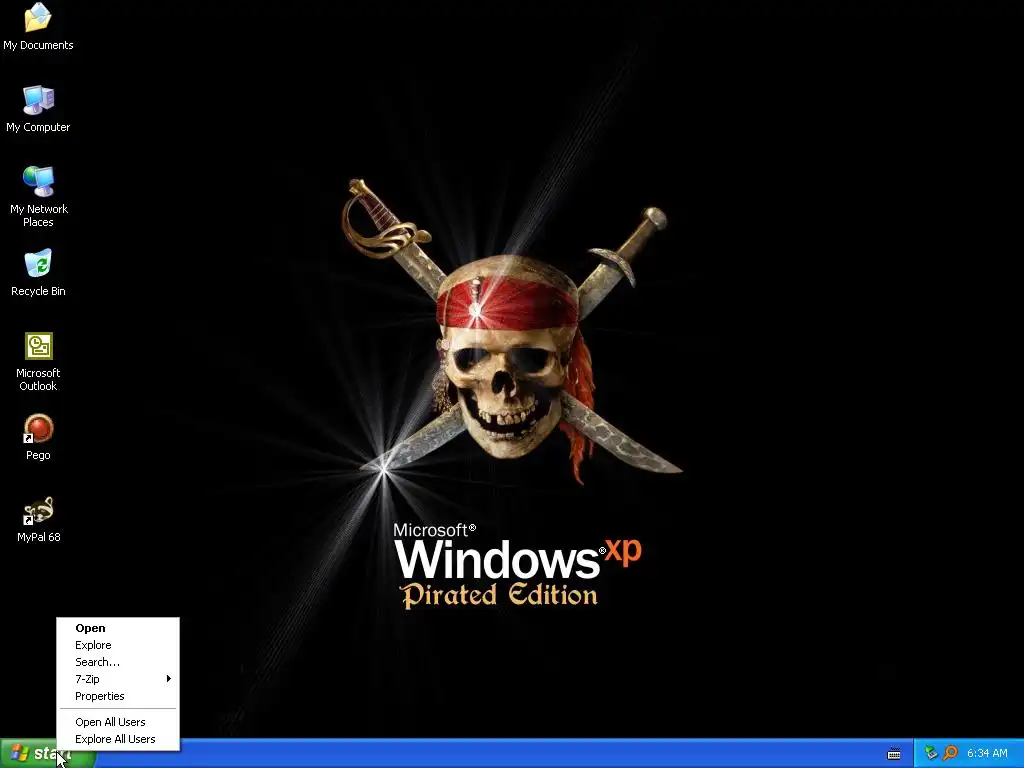Click the Start button
The image size is (1024, 768).
coord(48,754)
